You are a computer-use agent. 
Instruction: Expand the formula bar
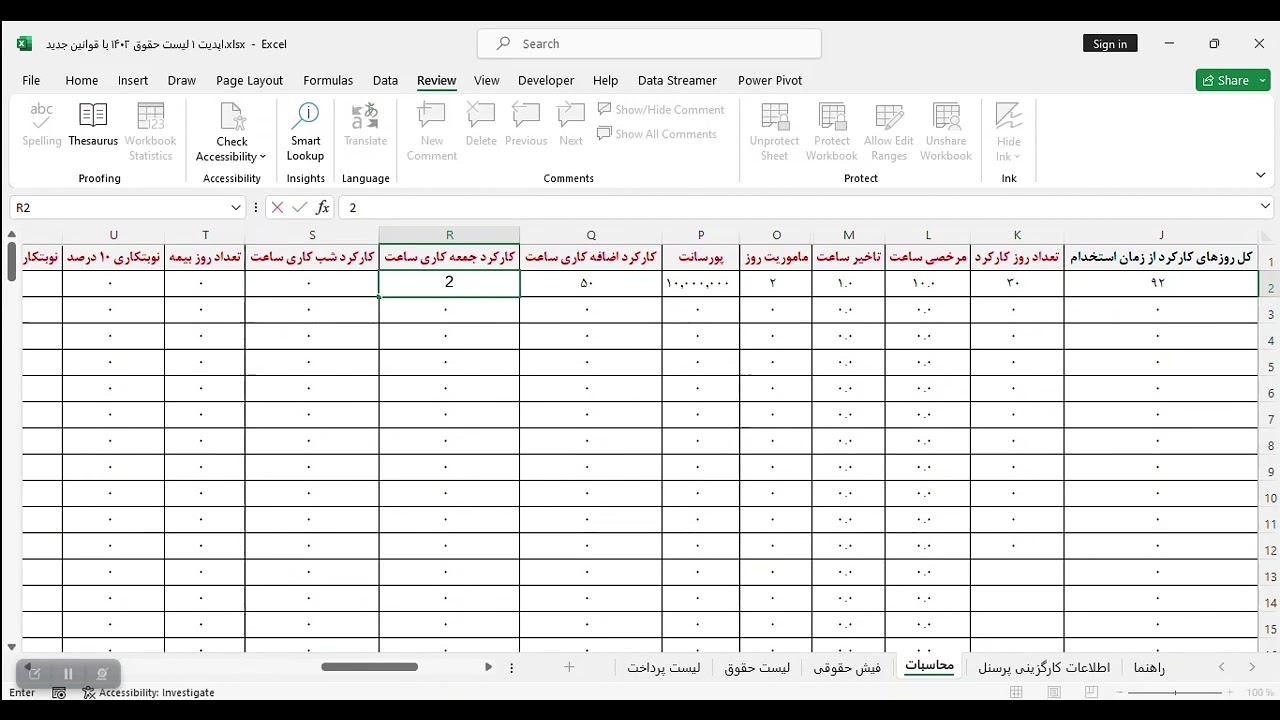1266,207
